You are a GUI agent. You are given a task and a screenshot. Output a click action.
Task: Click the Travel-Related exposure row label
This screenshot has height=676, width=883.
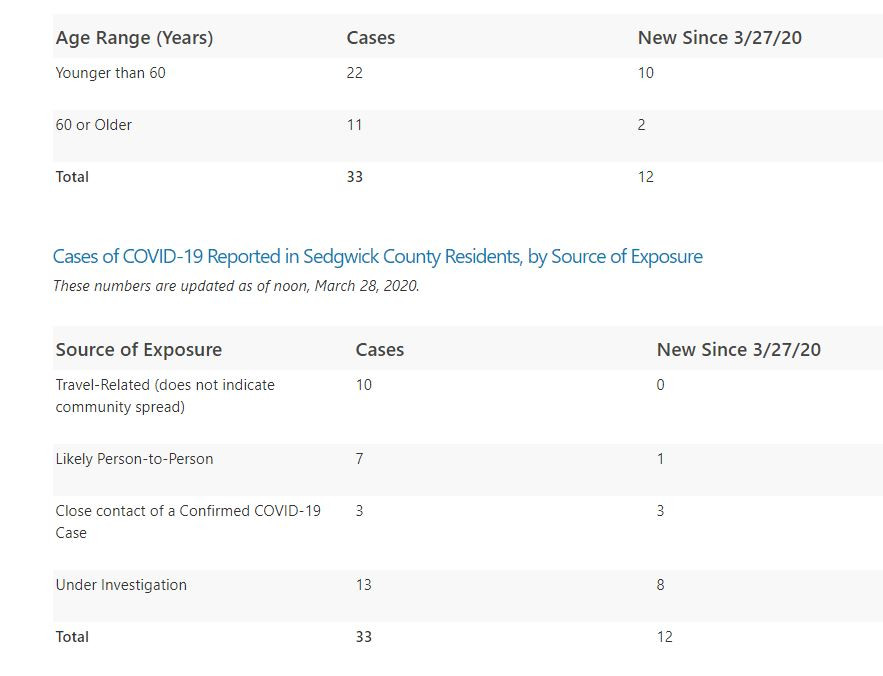[165, 396]
